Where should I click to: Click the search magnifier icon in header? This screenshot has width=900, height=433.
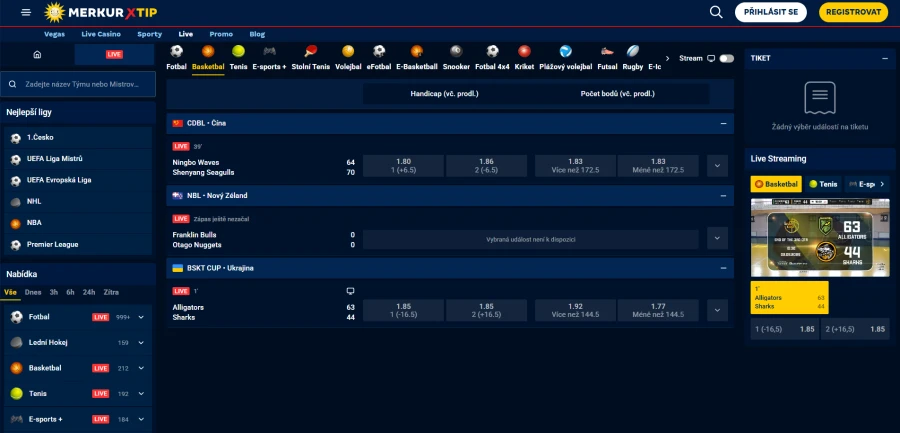tap(716, 12)
